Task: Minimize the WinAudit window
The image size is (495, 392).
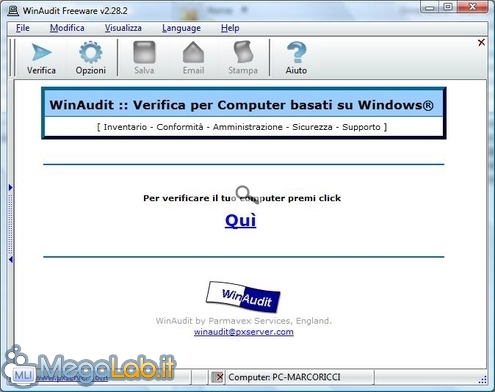Action: click(x=429, y=7)
